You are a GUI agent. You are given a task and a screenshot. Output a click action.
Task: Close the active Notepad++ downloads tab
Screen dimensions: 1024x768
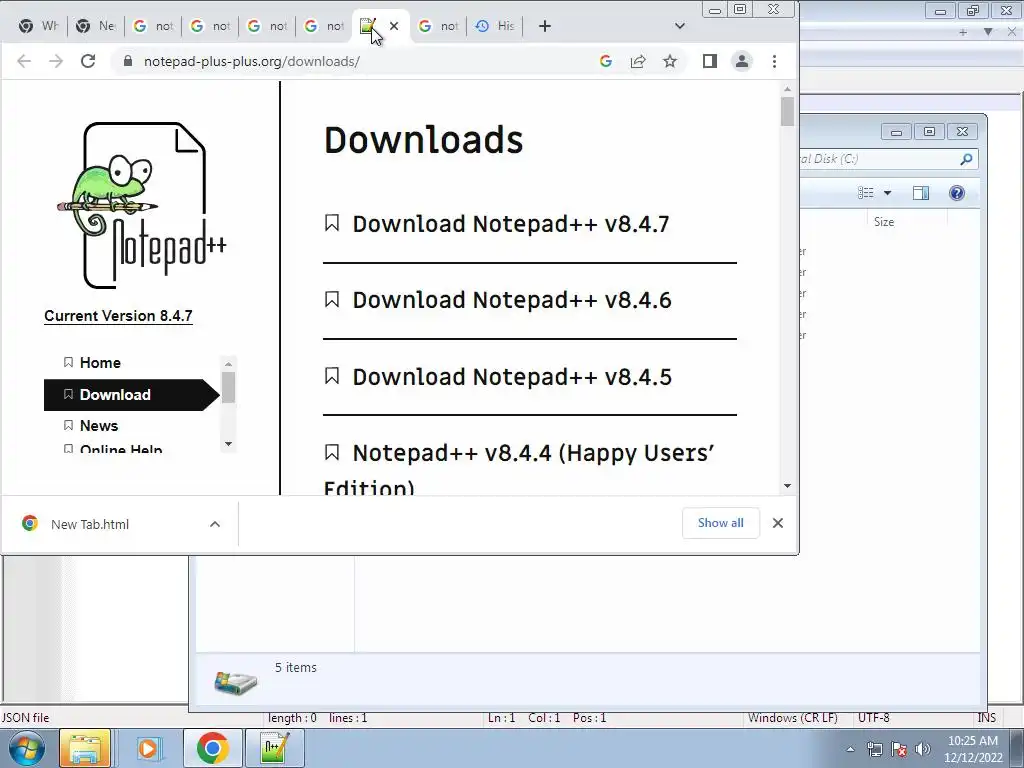pos(394,26)
